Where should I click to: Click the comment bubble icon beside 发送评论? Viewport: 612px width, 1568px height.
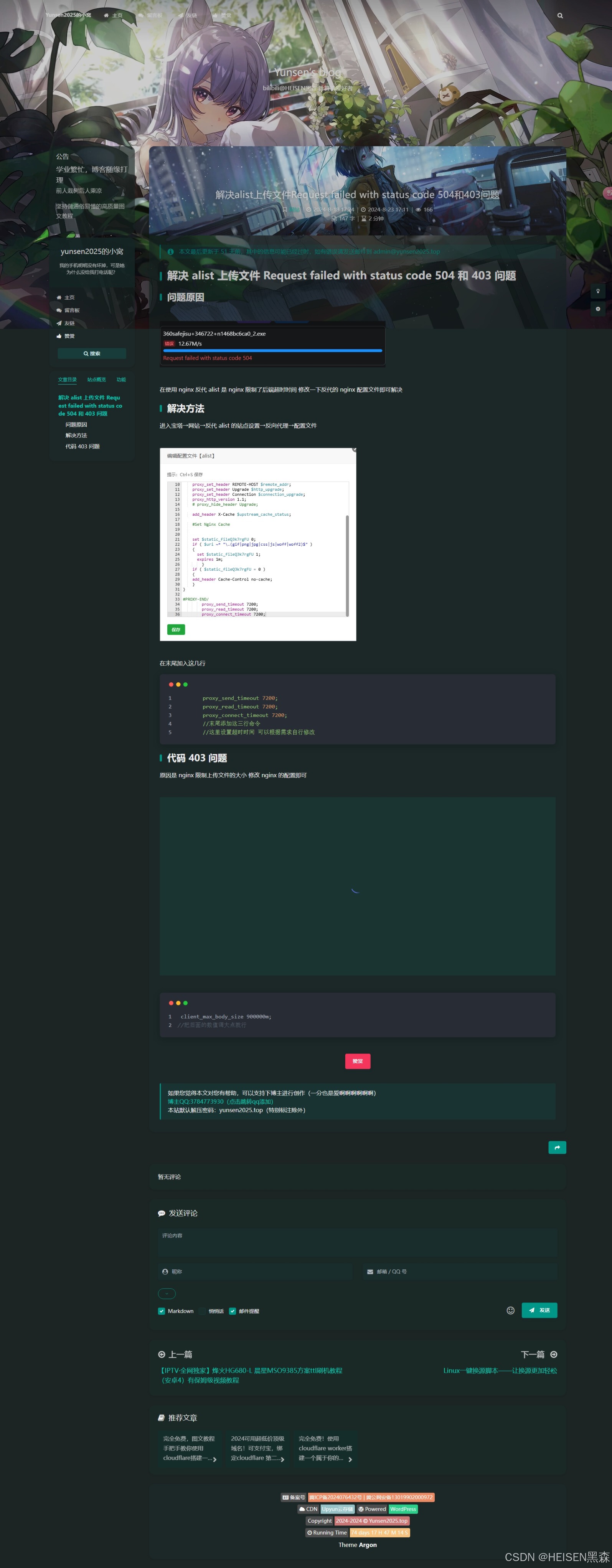tap(161, 1213)
